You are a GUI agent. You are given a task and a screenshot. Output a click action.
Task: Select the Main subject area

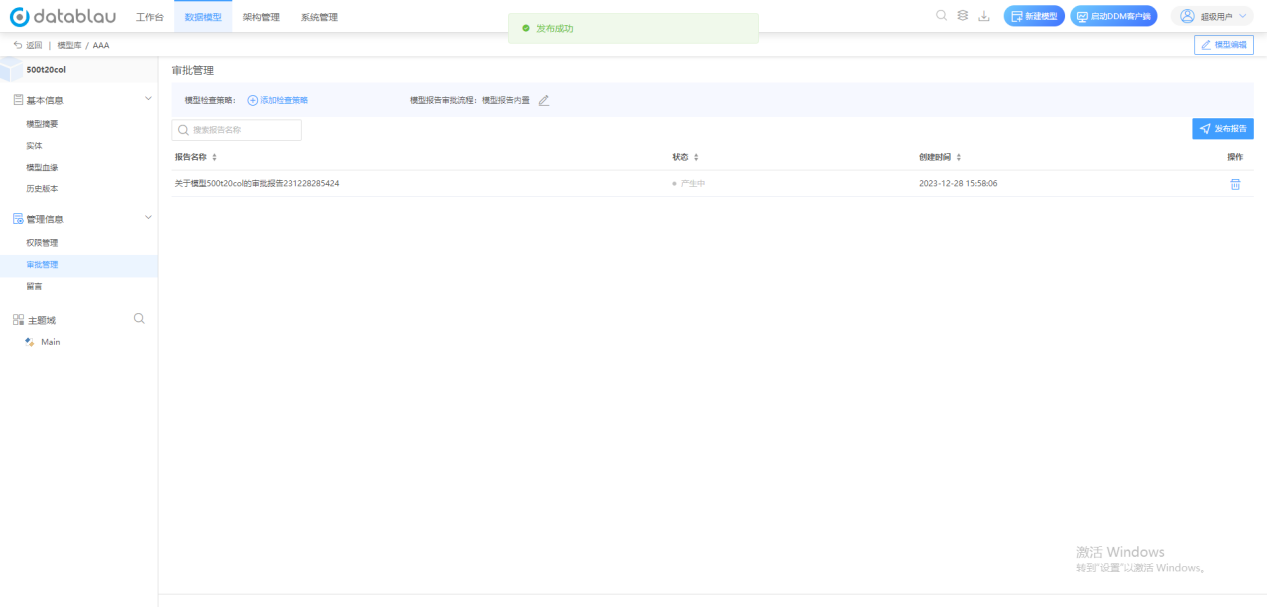50,342
